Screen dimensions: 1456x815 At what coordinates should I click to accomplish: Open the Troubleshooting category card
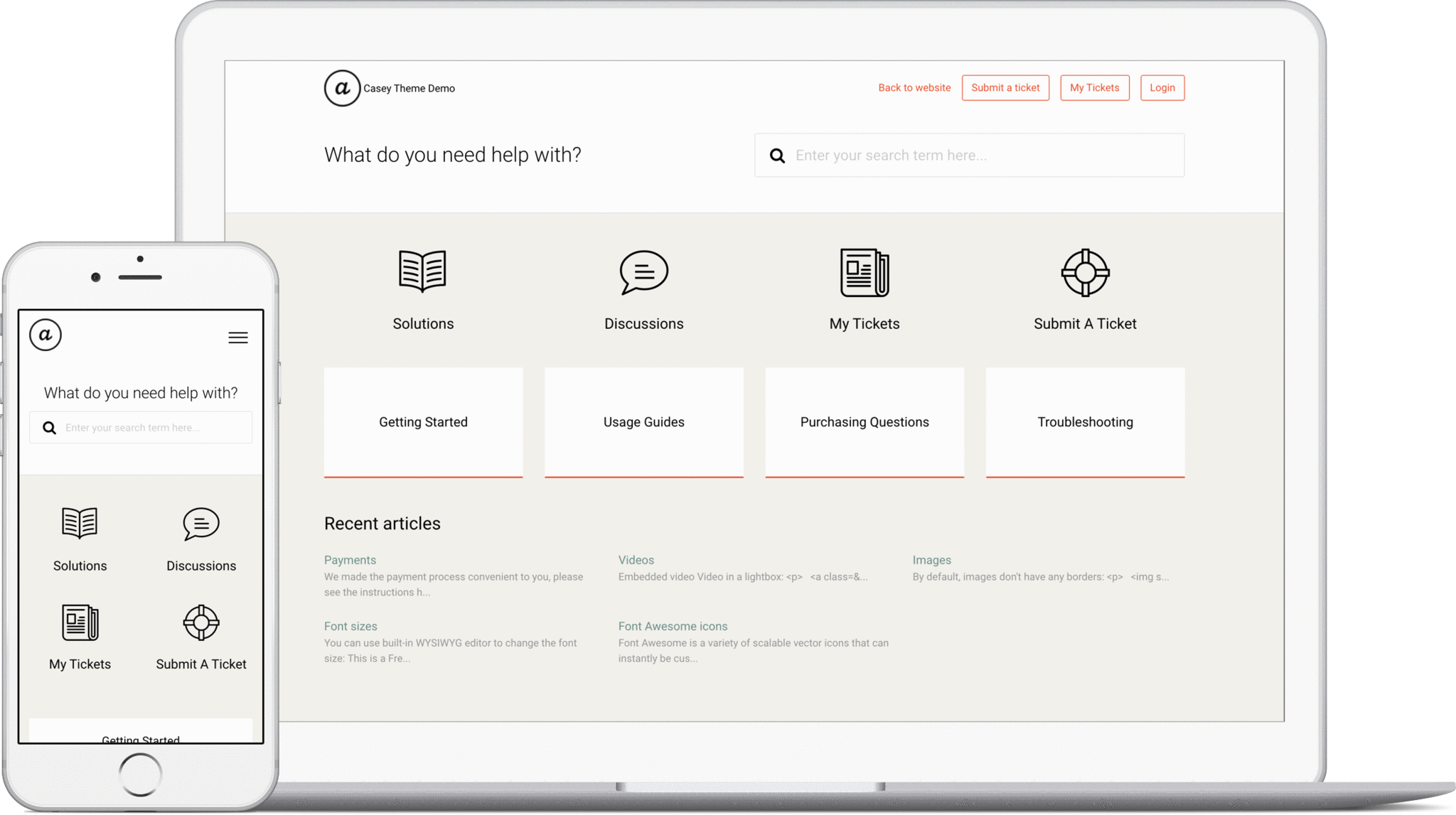click(1085, 422)
